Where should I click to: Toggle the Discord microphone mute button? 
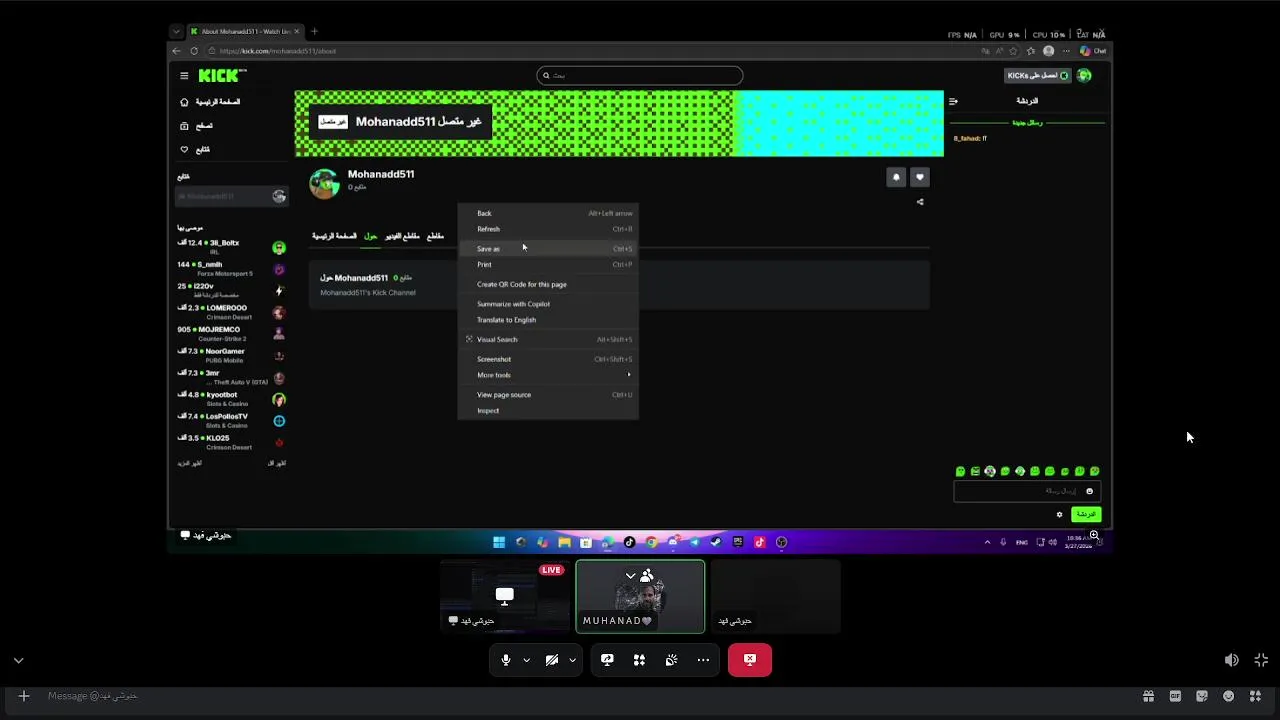tap(506, 660)
